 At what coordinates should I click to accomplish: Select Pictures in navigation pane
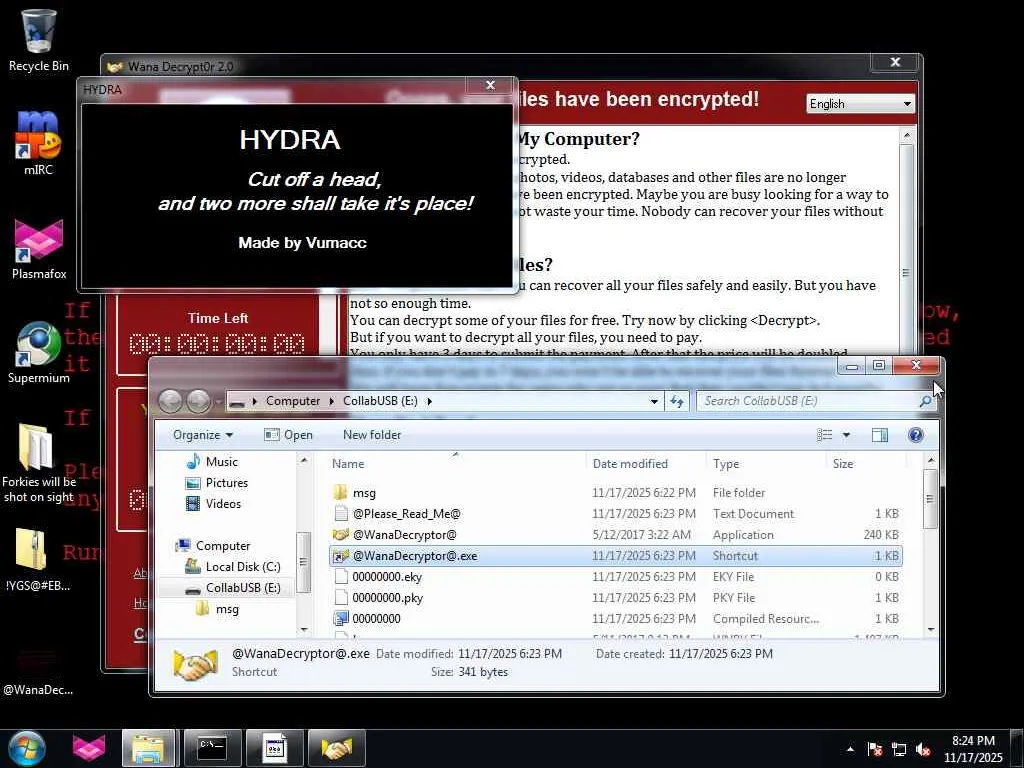[x=217, y=483]
